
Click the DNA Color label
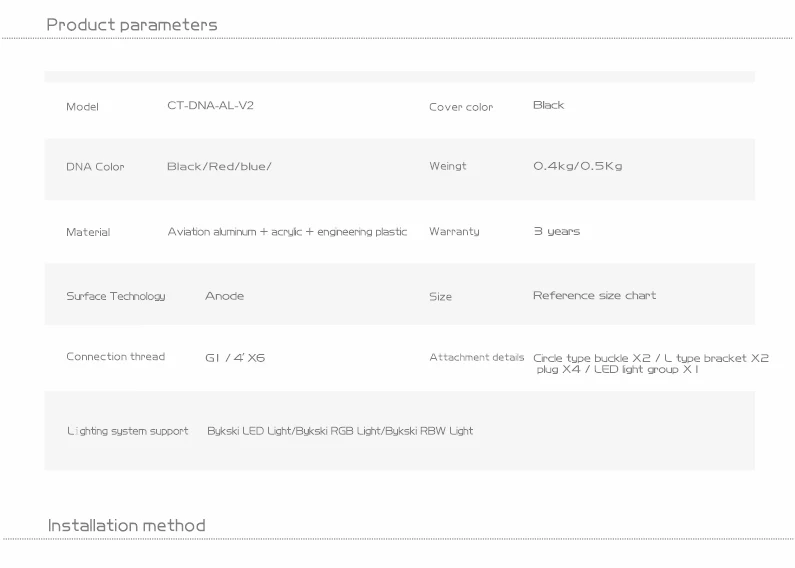coord(95,167)
